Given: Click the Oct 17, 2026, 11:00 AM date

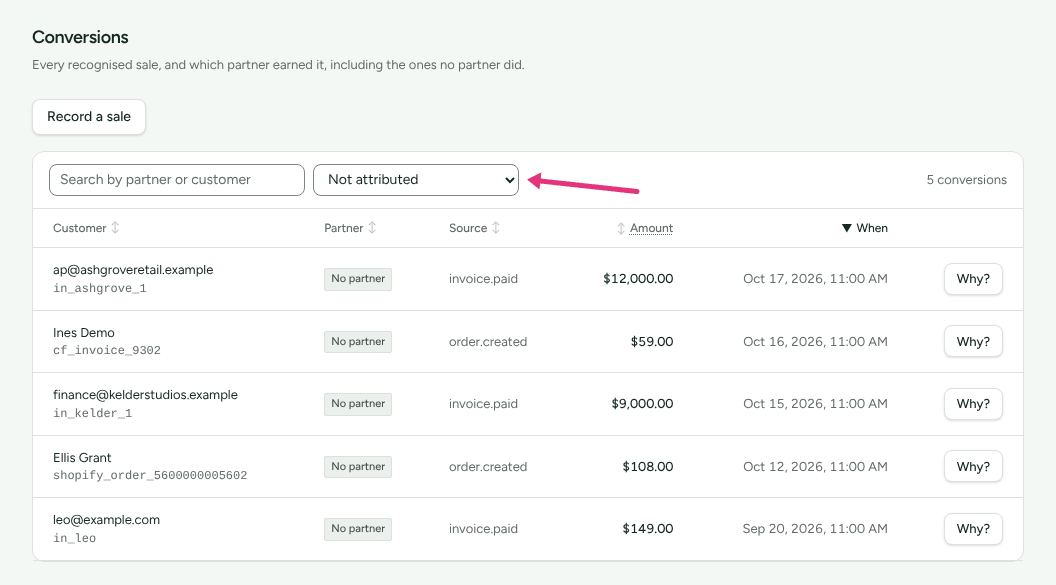Looking at the screenshot, I should coord(816,279).
